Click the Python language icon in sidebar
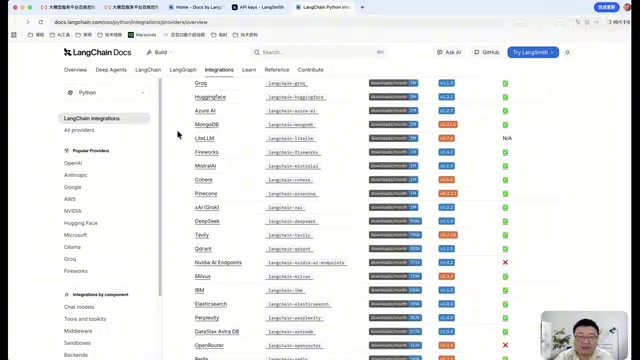The image size is (640, 360). (70, 93)
